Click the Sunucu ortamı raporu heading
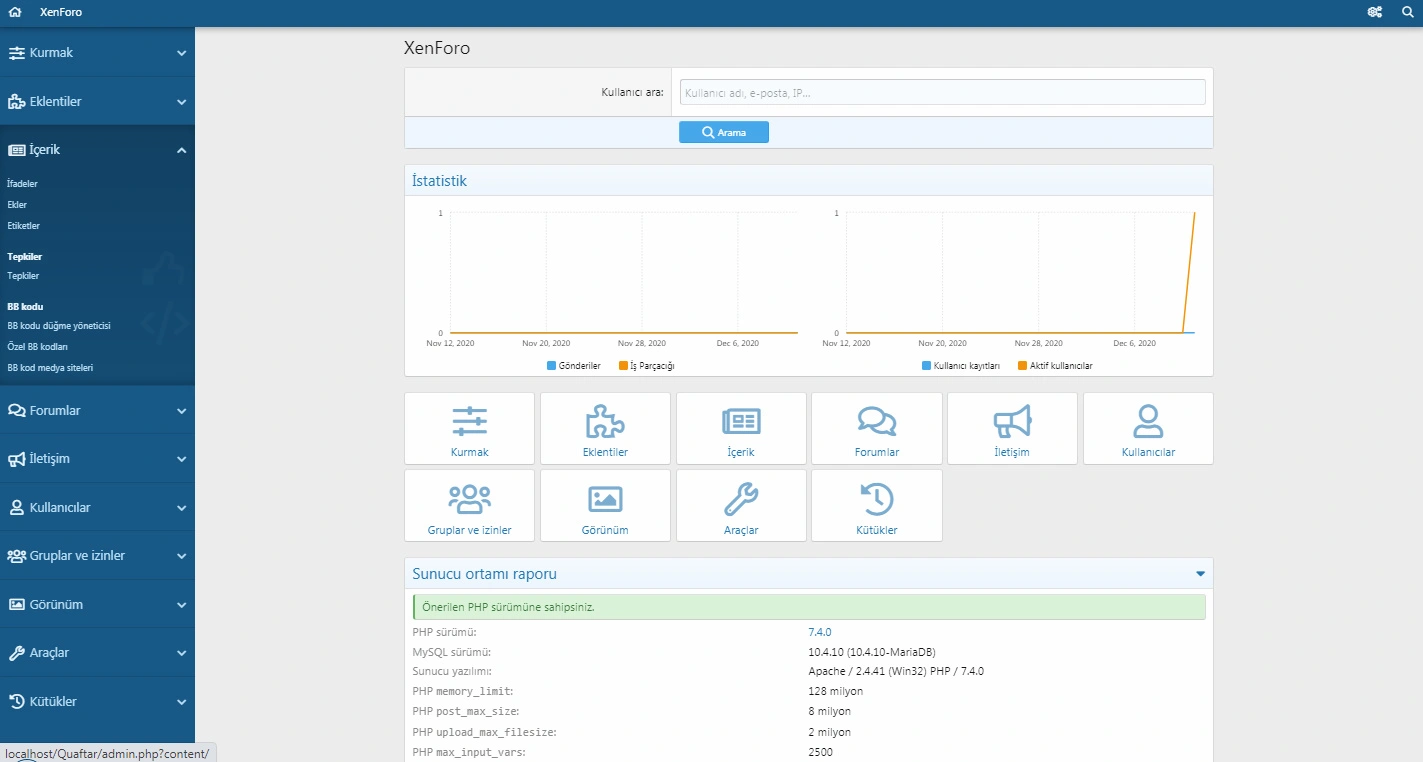 click(x=485, y=574)
